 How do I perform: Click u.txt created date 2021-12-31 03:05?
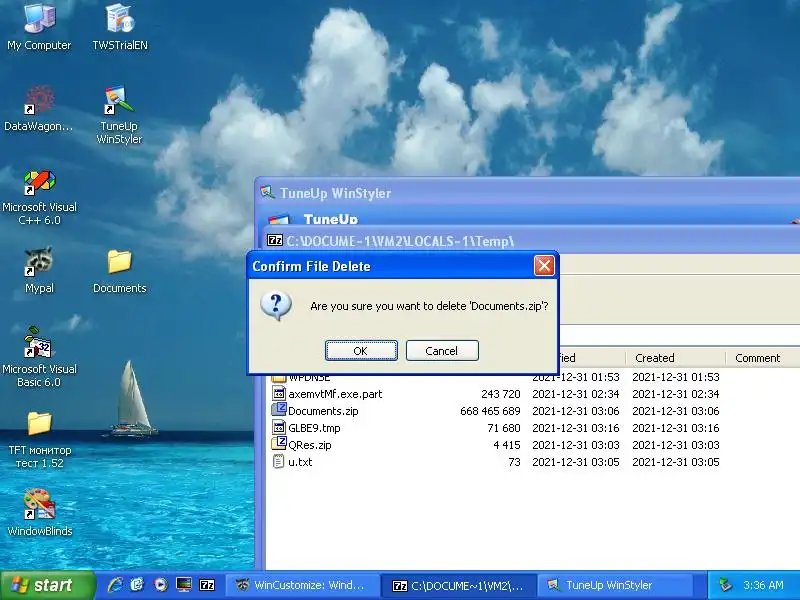click(676, 462)
